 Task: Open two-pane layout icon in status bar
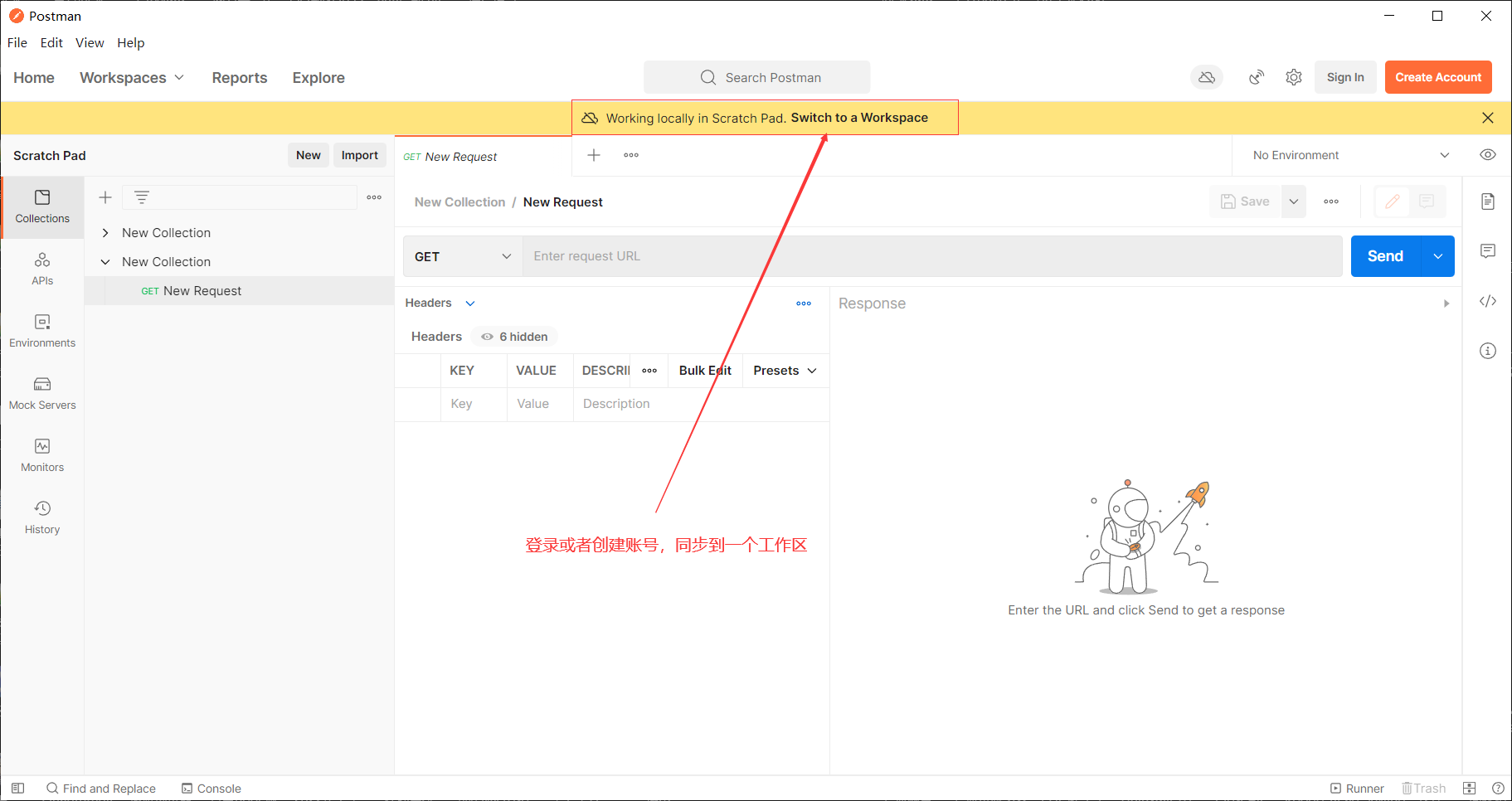click(x=1470, y=788)
